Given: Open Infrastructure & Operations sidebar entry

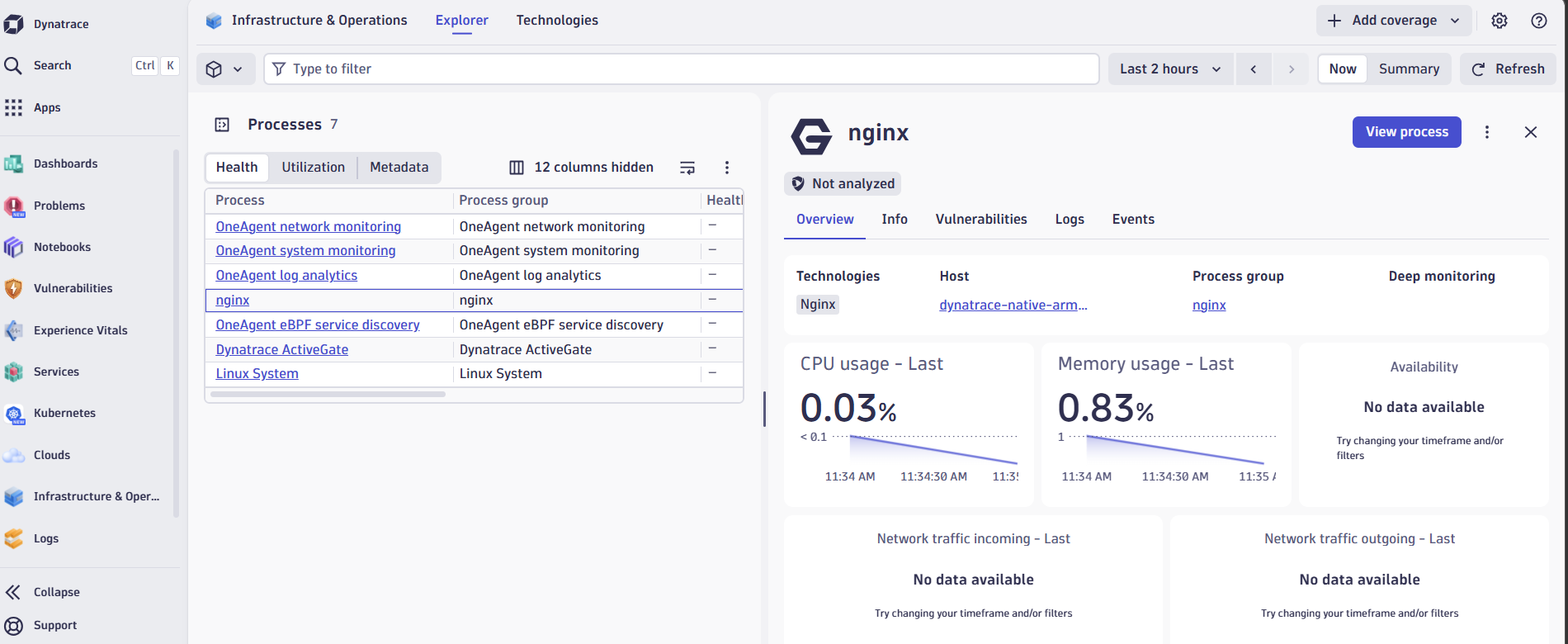Looking at the screenshot, I should click(x=96, y=496).
